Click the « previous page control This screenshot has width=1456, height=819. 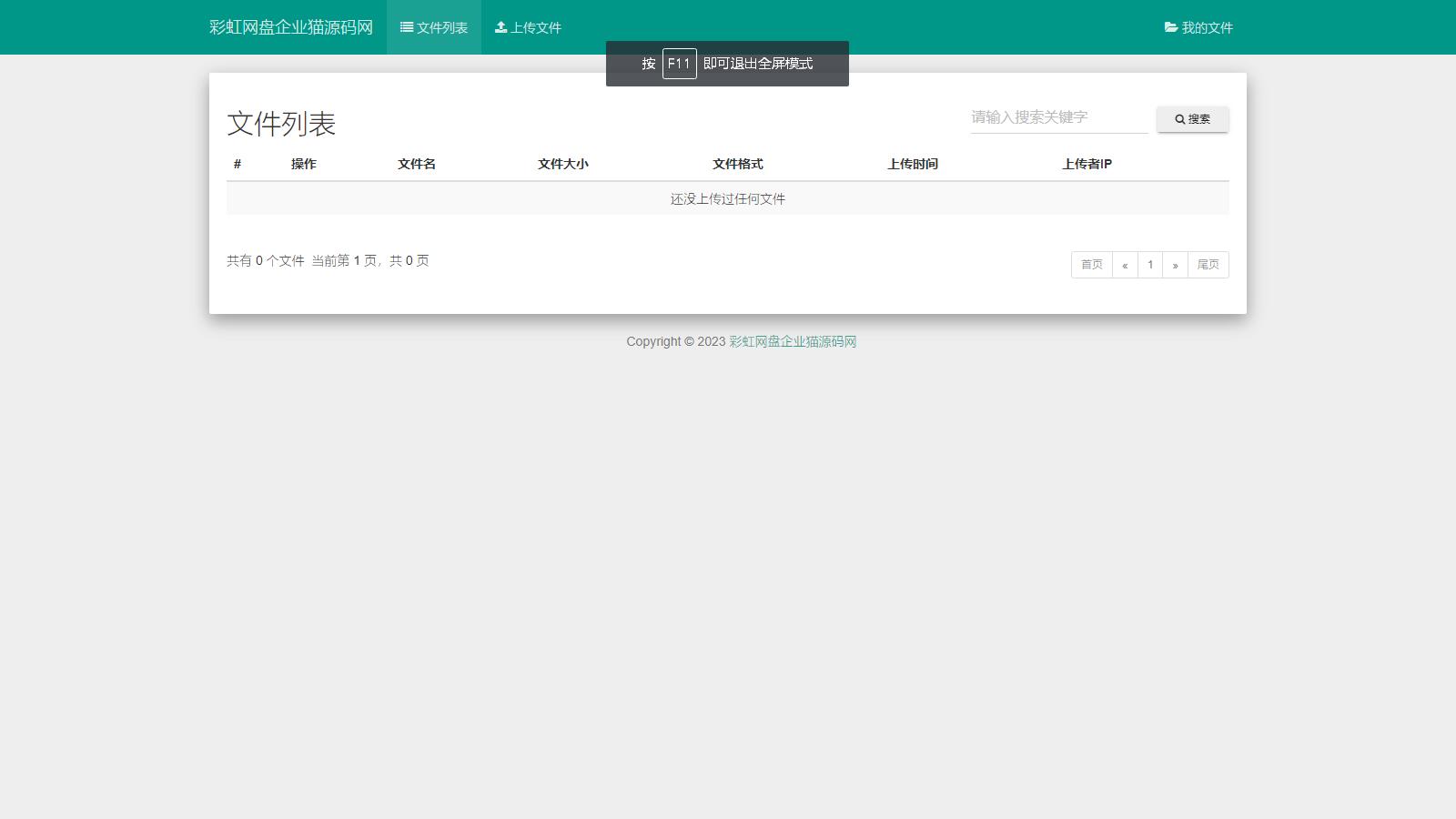click(1126, 265)
